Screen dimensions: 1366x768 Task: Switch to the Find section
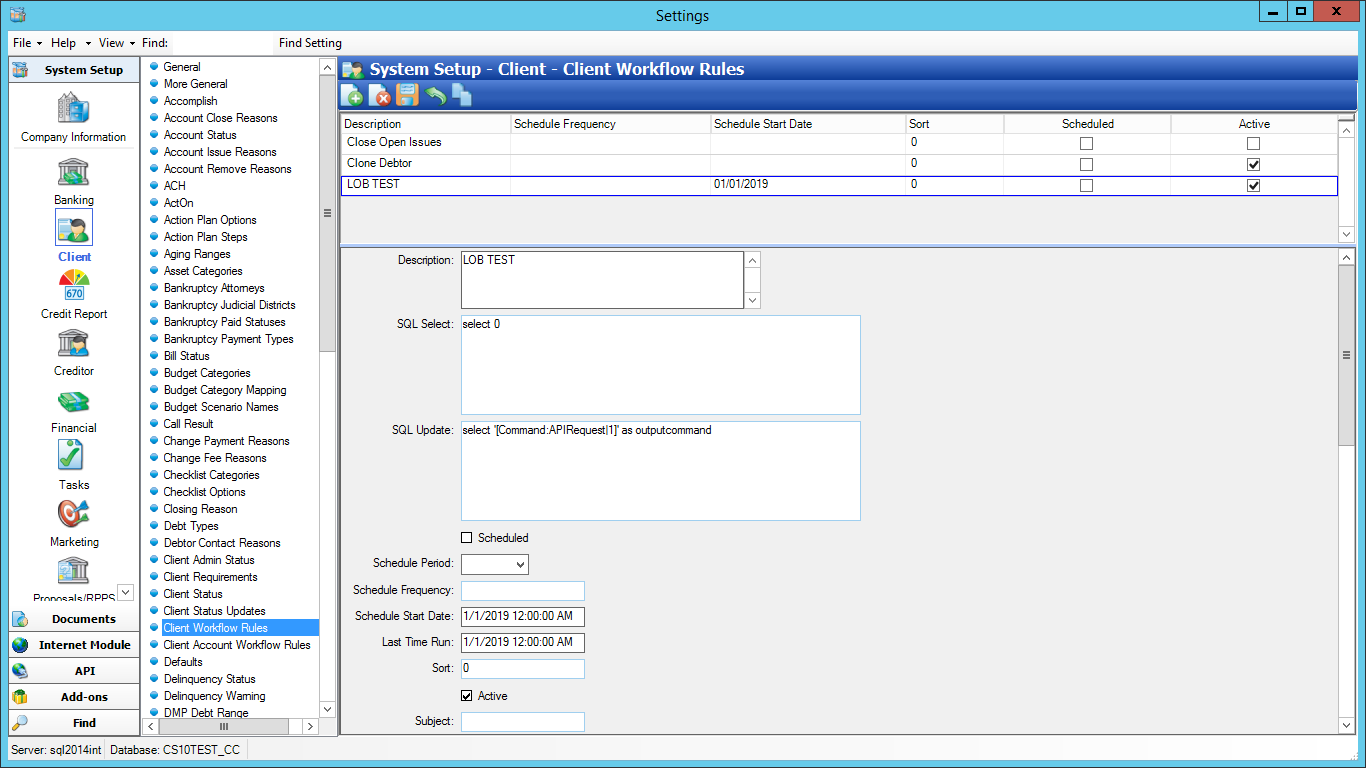tap(74, 723)
